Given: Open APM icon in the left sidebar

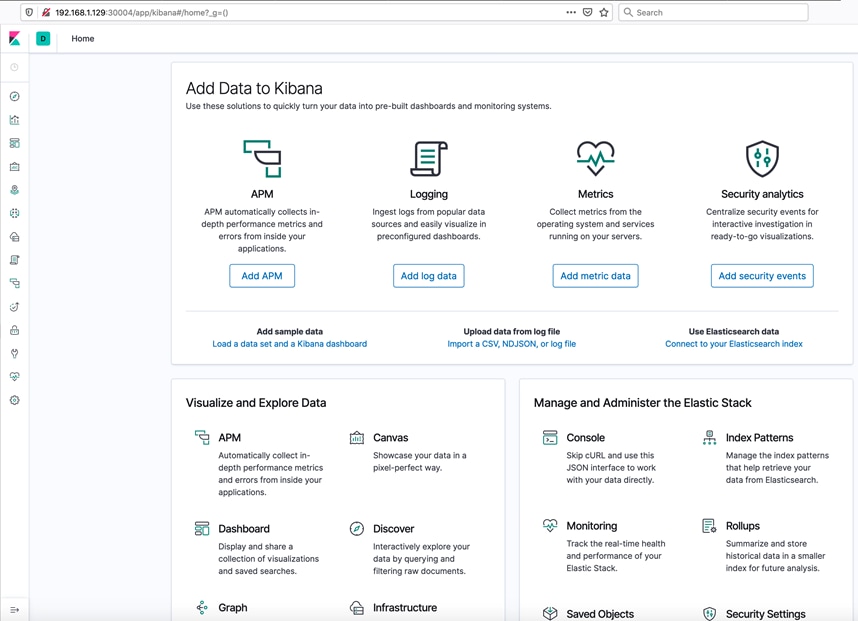Looking at the screenshot, I should (x=15, y=283).
